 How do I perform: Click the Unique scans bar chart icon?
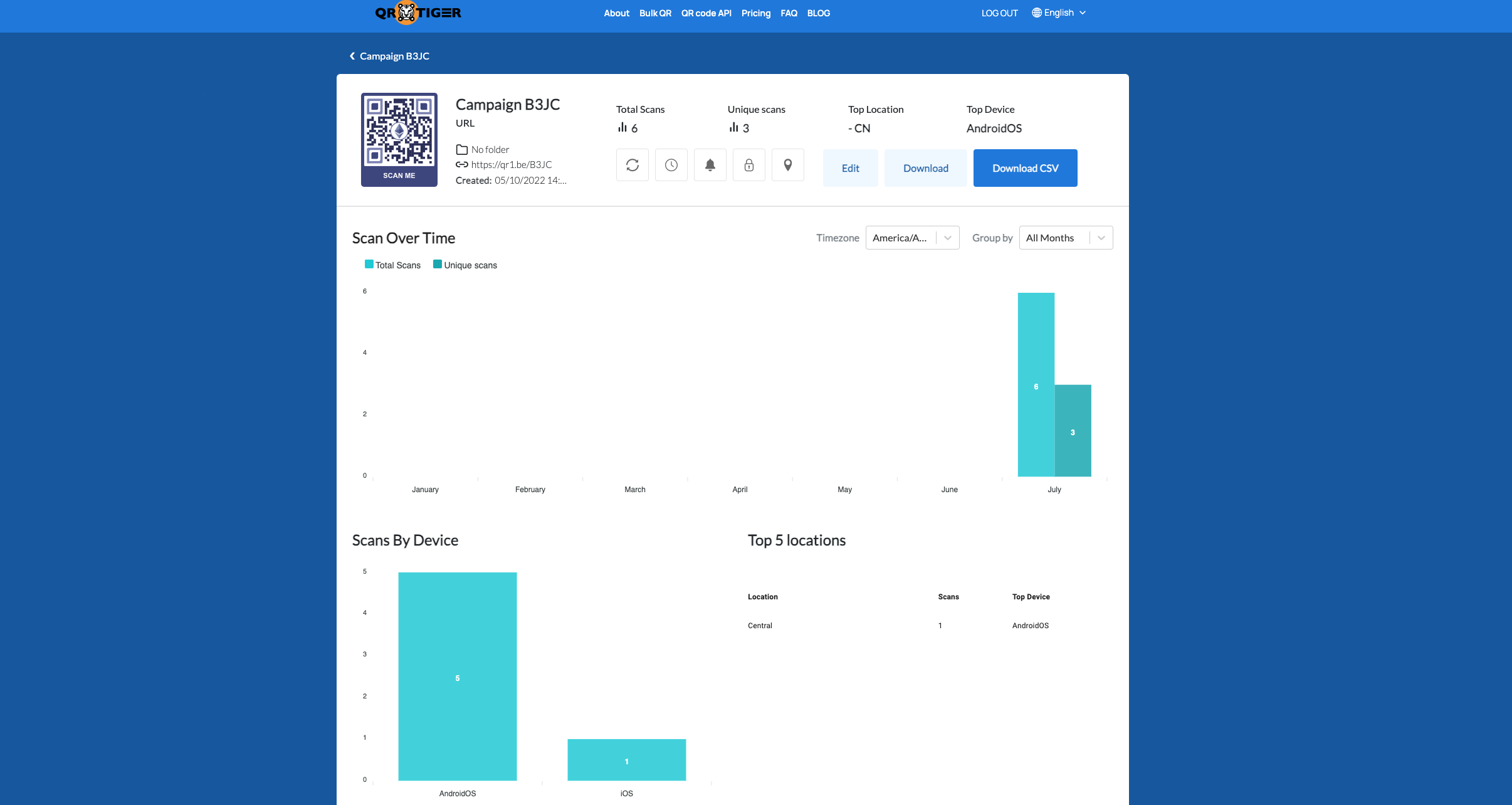[734, 127]
